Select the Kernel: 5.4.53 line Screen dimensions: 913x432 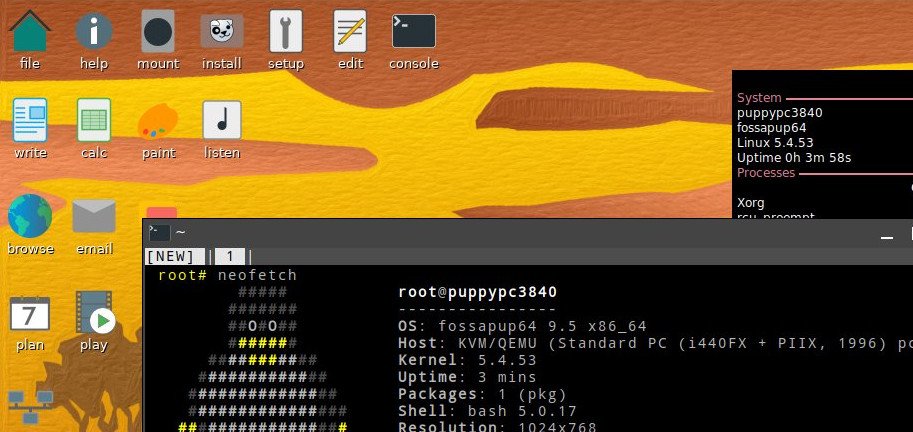467,360
